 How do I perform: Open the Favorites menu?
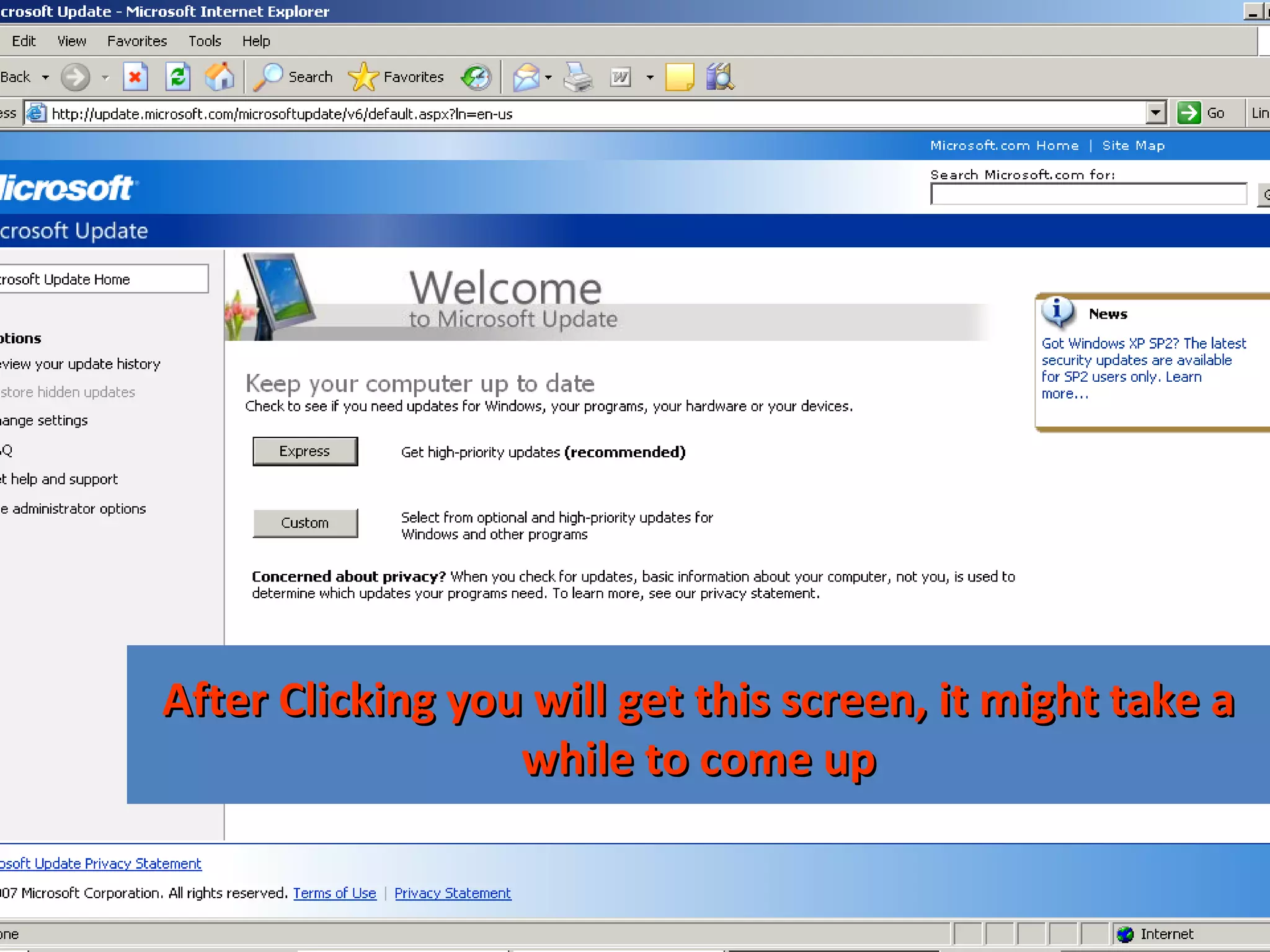pos(137,41)
